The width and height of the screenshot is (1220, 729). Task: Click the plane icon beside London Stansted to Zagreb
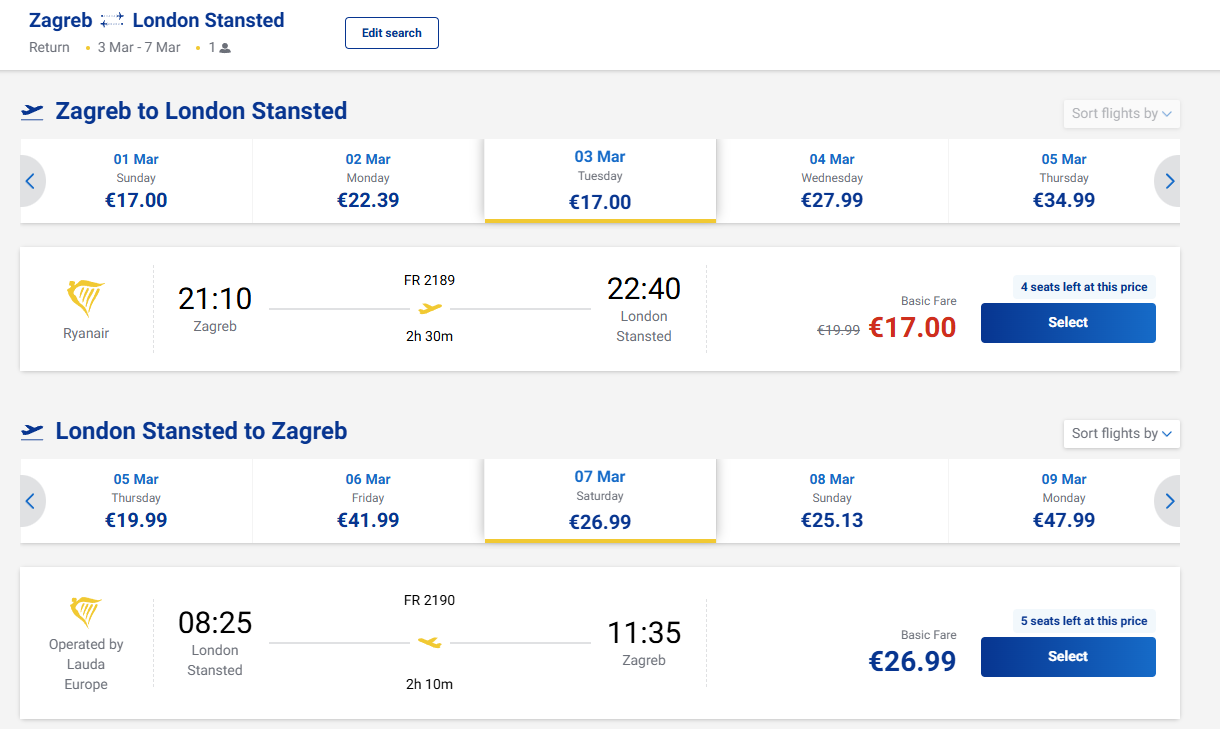32,431
